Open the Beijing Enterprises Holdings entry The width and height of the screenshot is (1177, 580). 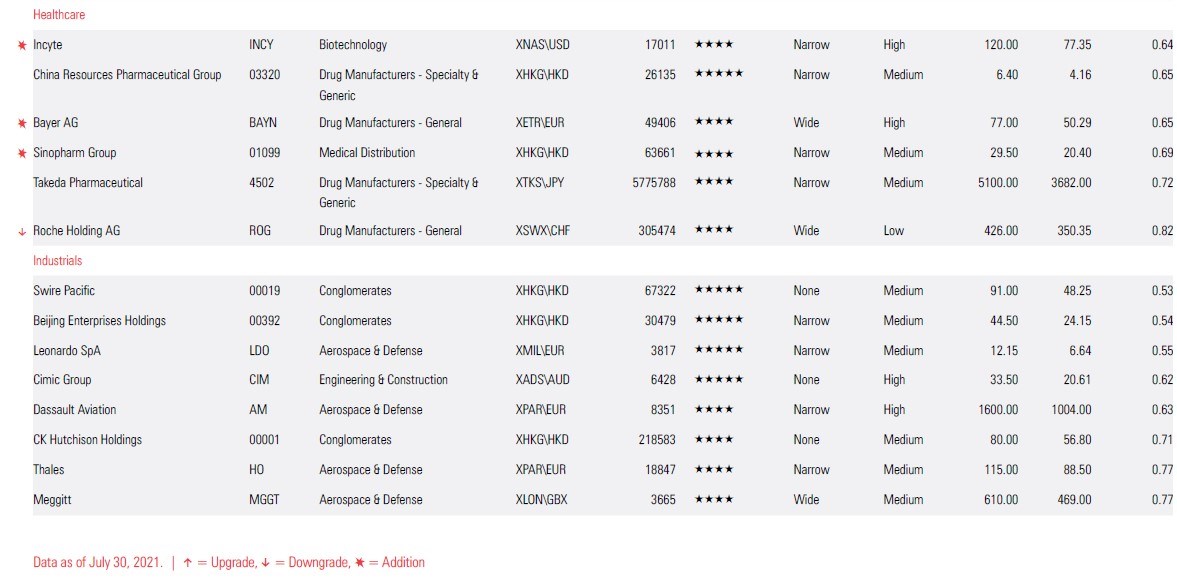tap(99, 320)
